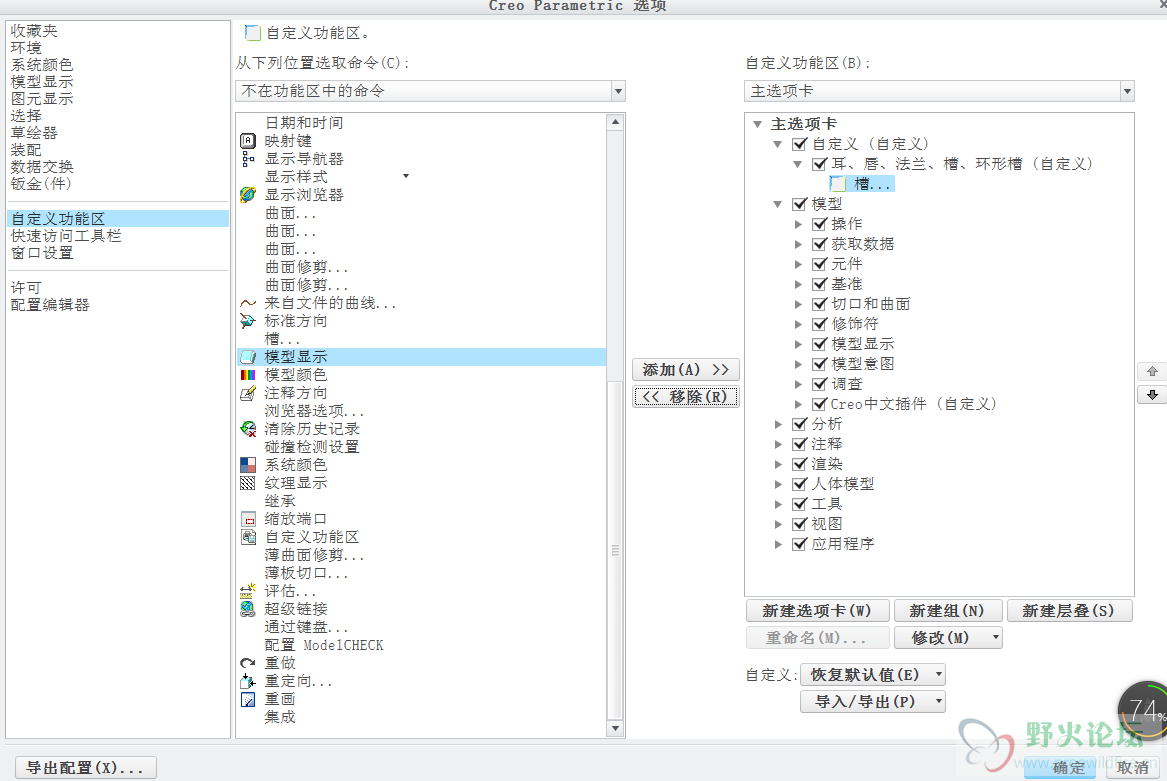Expand the 注释 tab node

(x=778, y=444)
